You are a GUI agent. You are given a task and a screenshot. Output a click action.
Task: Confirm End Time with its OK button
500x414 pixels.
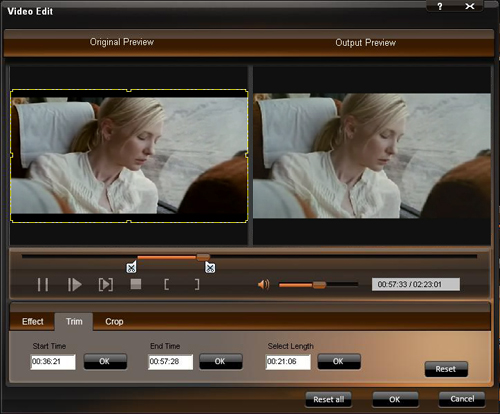[x=220, y=361]
